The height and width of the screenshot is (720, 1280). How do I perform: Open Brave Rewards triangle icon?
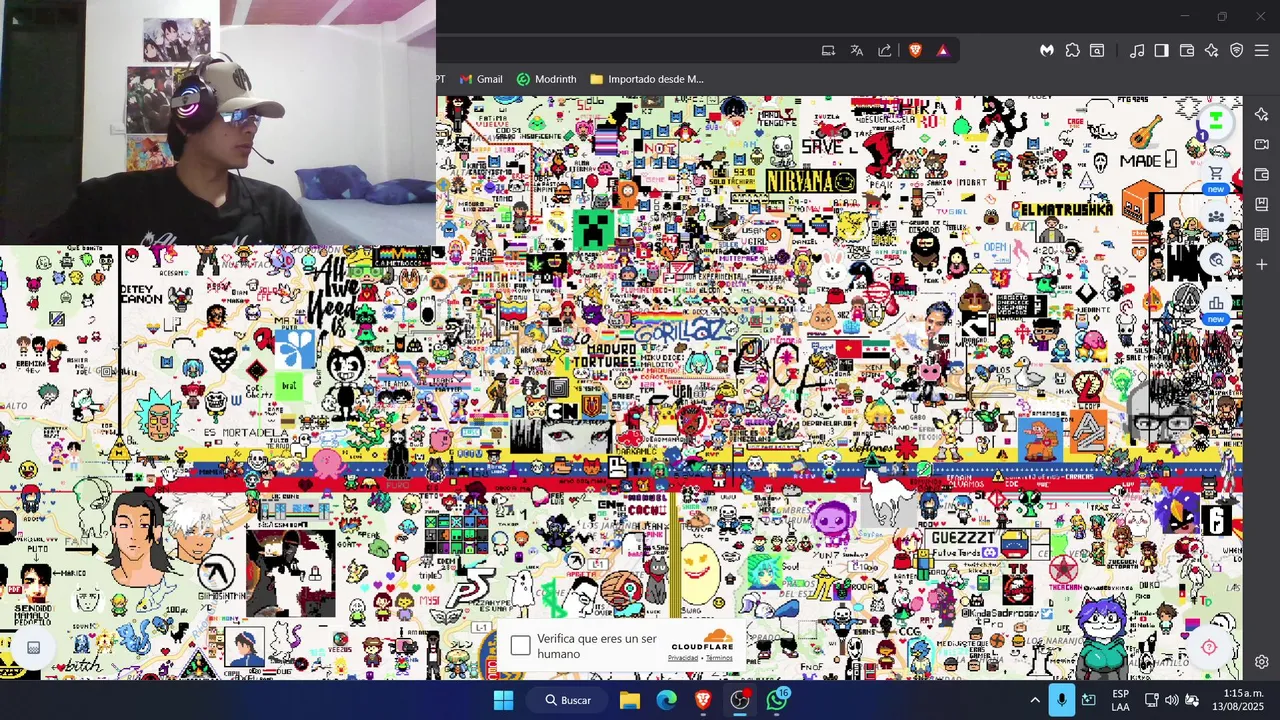pos(942,51)
